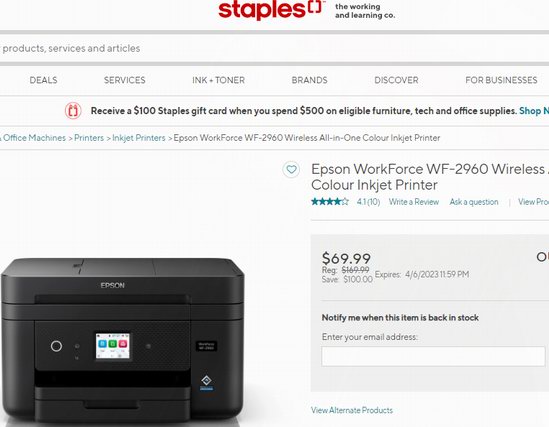Viewport: 549px width, 427px height.
Task: Click the 4.1 (10) rating count
Action: [368, 202]
